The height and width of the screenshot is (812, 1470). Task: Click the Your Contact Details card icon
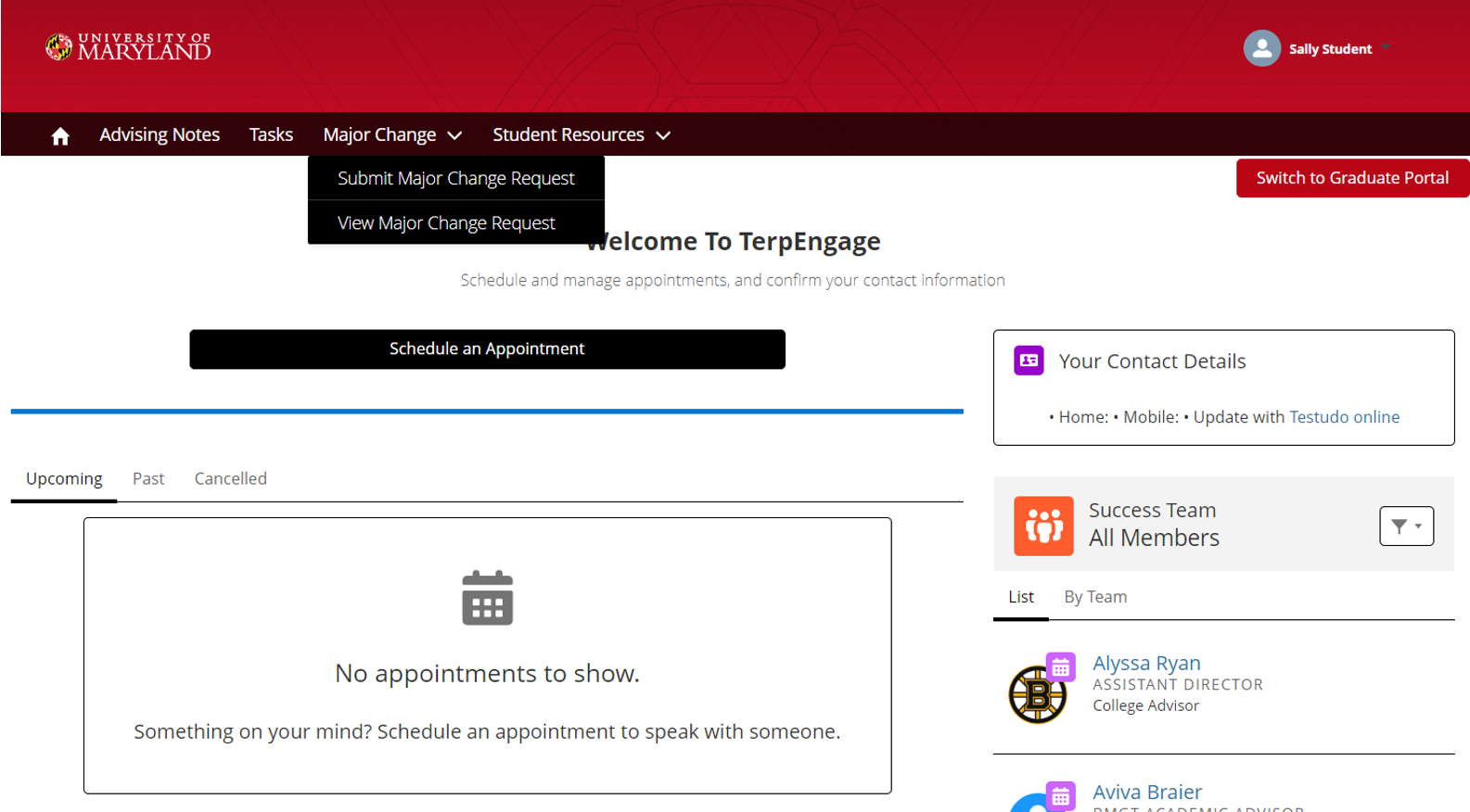(x=1029, y=361)
